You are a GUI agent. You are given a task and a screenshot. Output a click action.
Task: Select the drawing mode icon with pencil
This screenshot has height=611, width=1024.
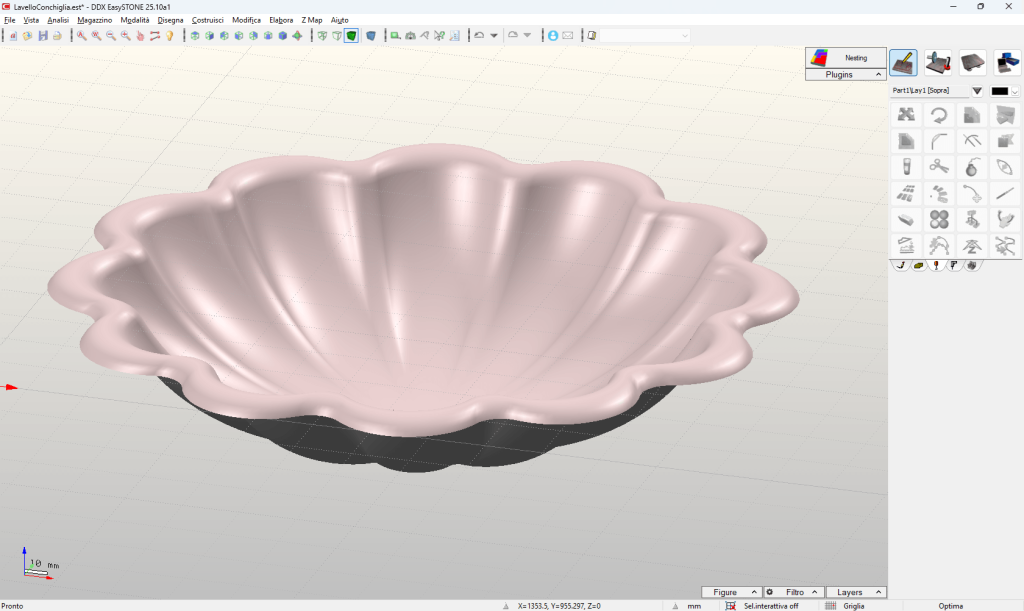tap(904, 63)
